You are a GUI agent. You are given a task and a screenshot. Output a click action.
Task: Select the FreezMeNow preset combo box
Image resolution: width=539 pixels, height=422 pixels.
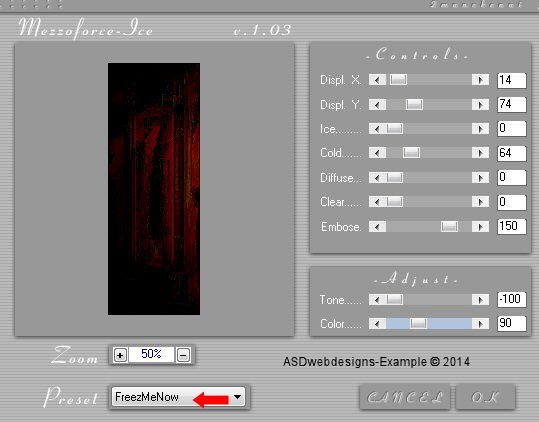pyautogui.click(x=178, y=397)
